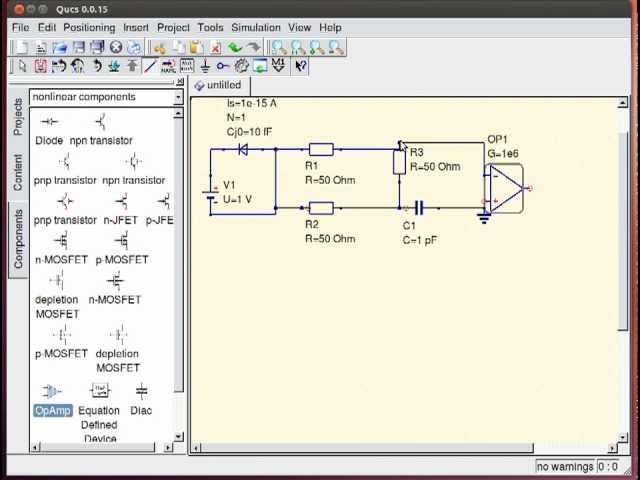640x480 pixels.
Task: Open the Tools menu
Action: [x=211, y=28]
